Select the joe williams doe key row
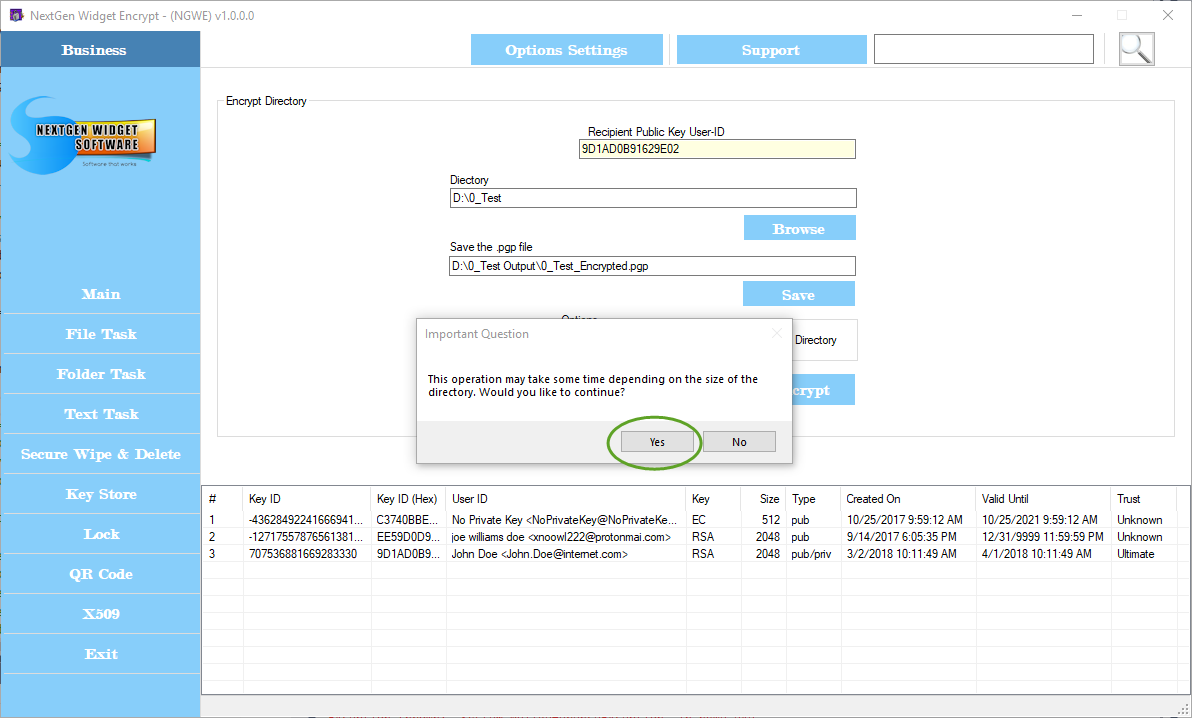Image resolution: width=1192 pixels, height=718 pixels. (x=561, y=537)
